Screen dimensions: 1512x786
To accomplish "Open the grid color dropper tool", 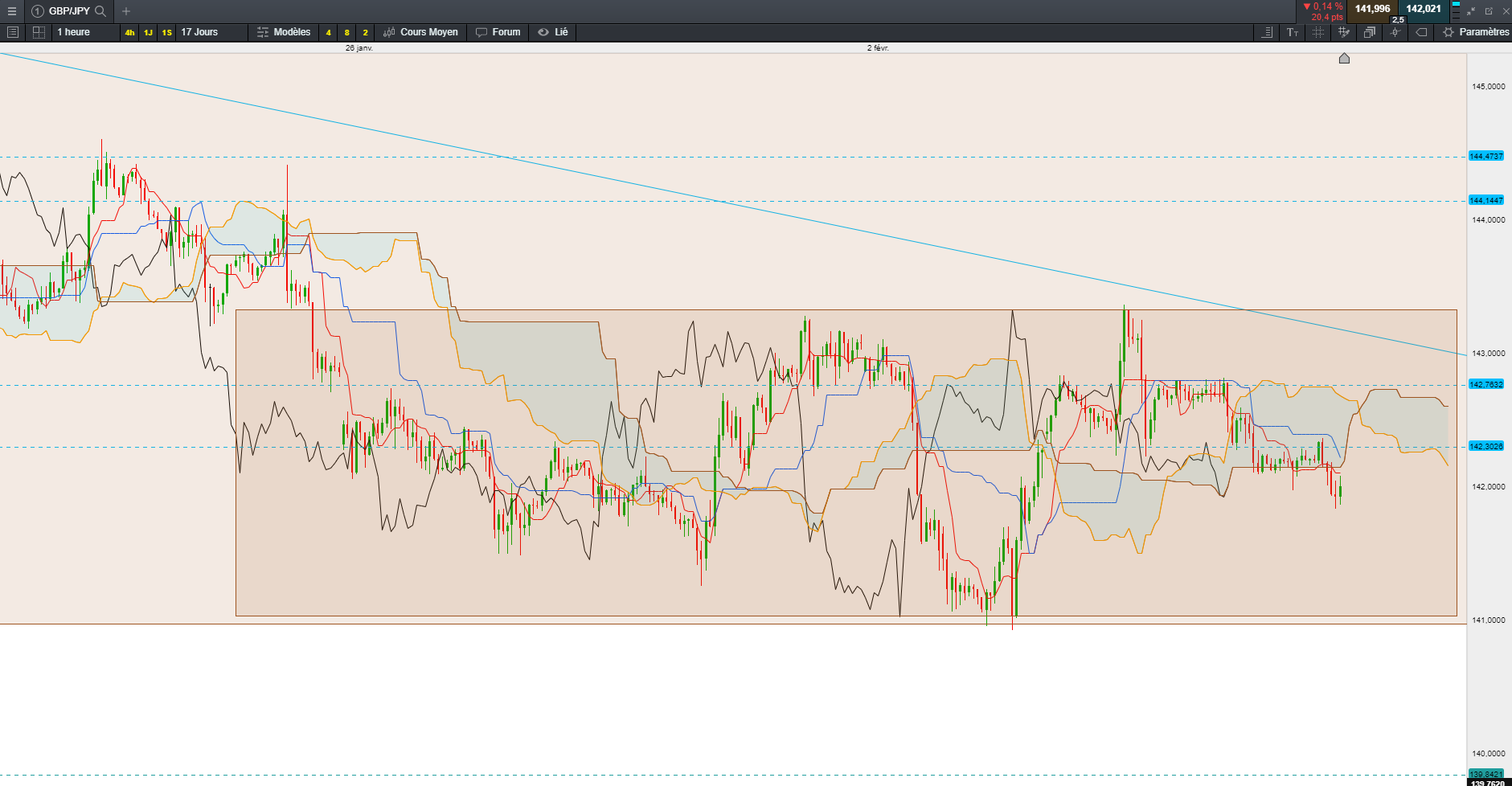I will [1343, 32].
